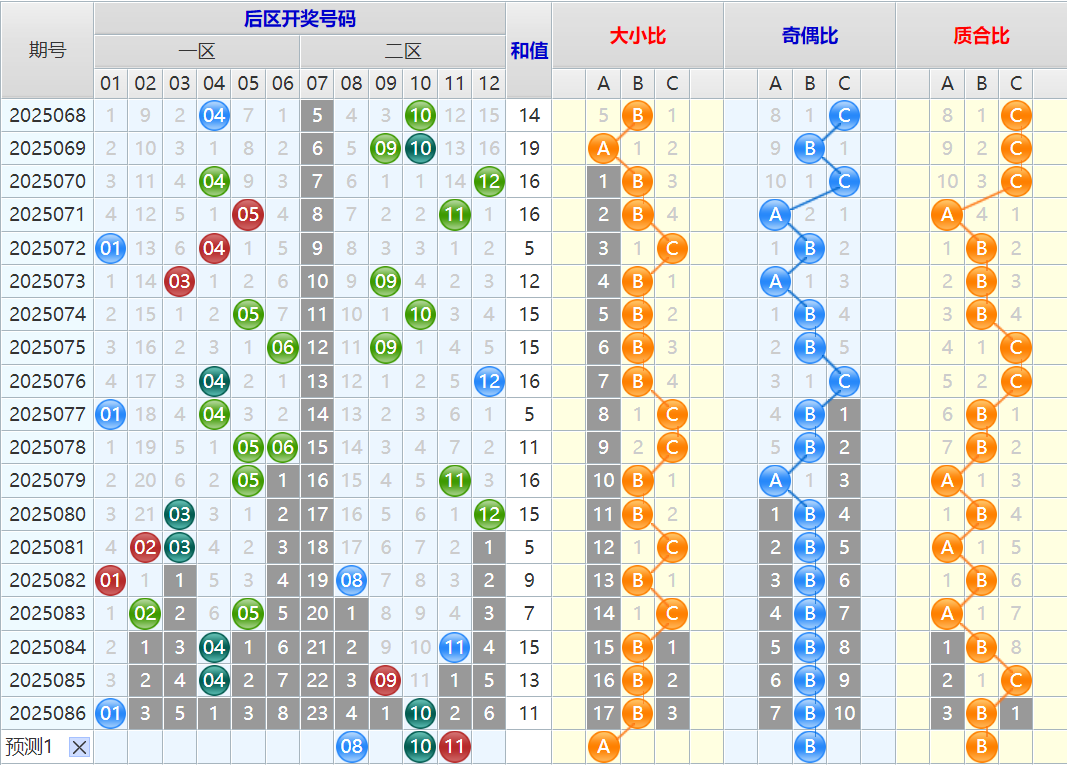Click gray cell 23 in row 2025086

coord(317,713)
